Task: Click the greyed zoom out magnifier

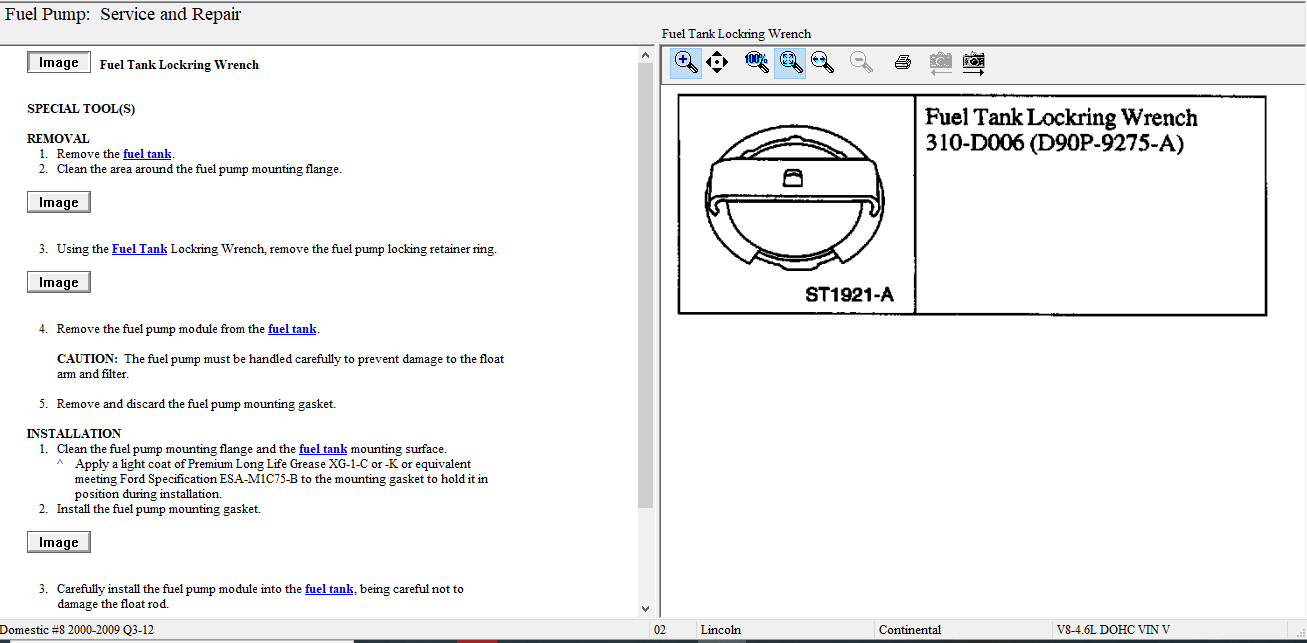Action: point(861,62)
